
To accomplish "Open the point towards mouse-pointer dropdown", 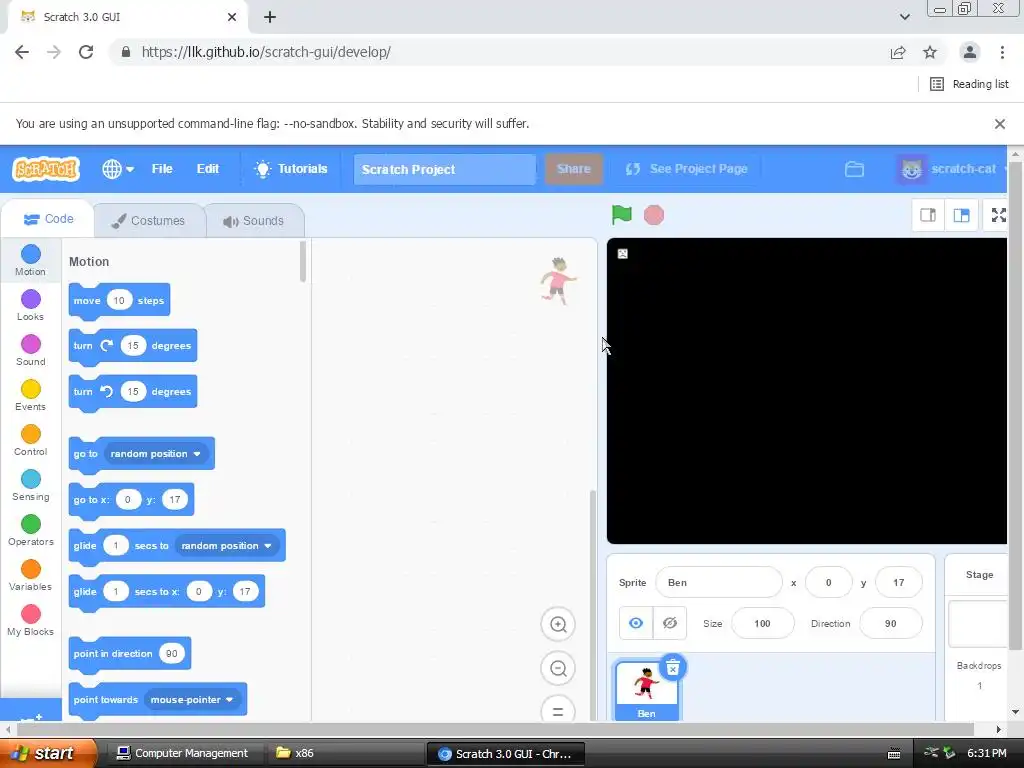I will (192, 699).
